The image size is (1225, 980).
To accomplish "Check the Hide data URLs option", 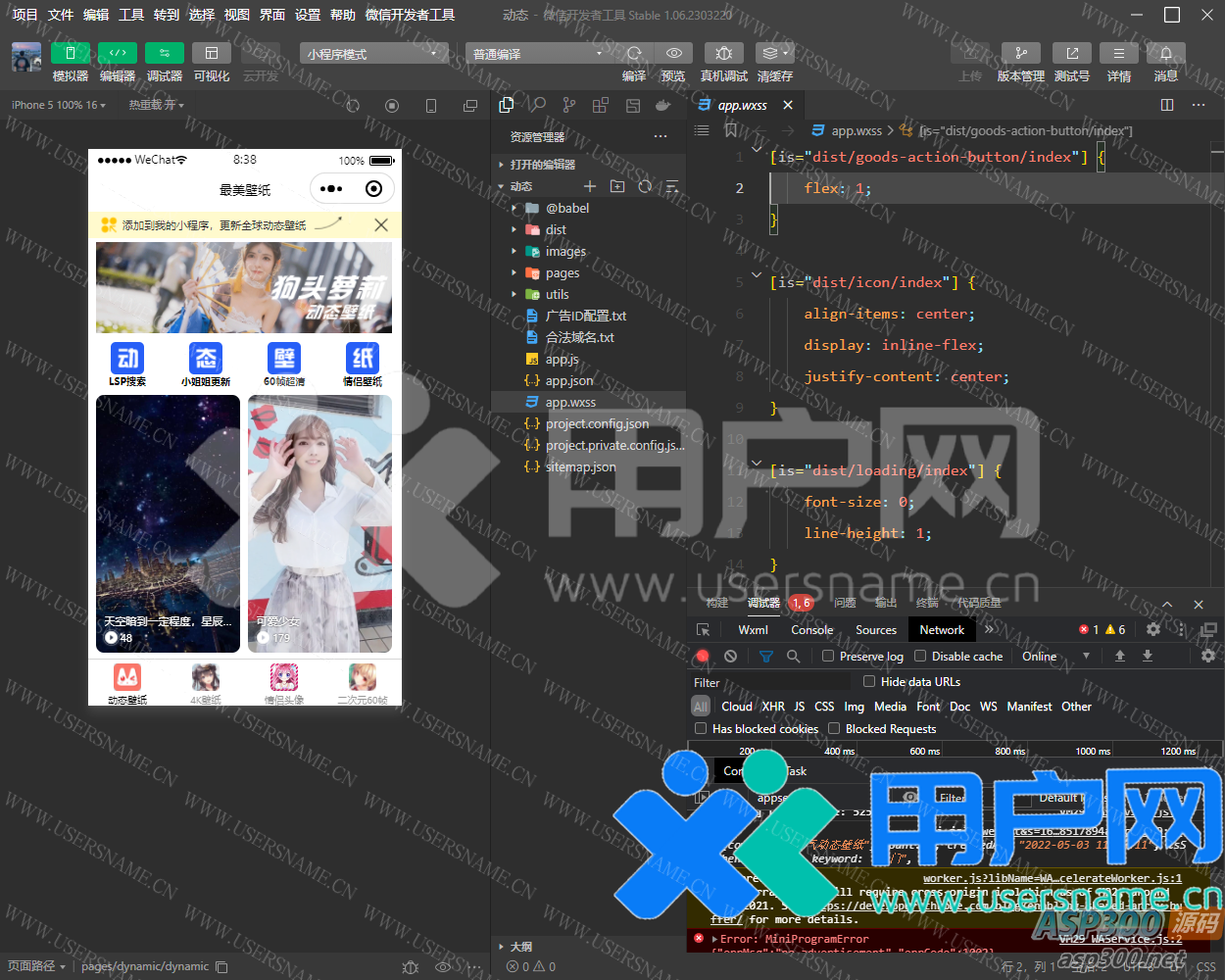I will [869, 682].
